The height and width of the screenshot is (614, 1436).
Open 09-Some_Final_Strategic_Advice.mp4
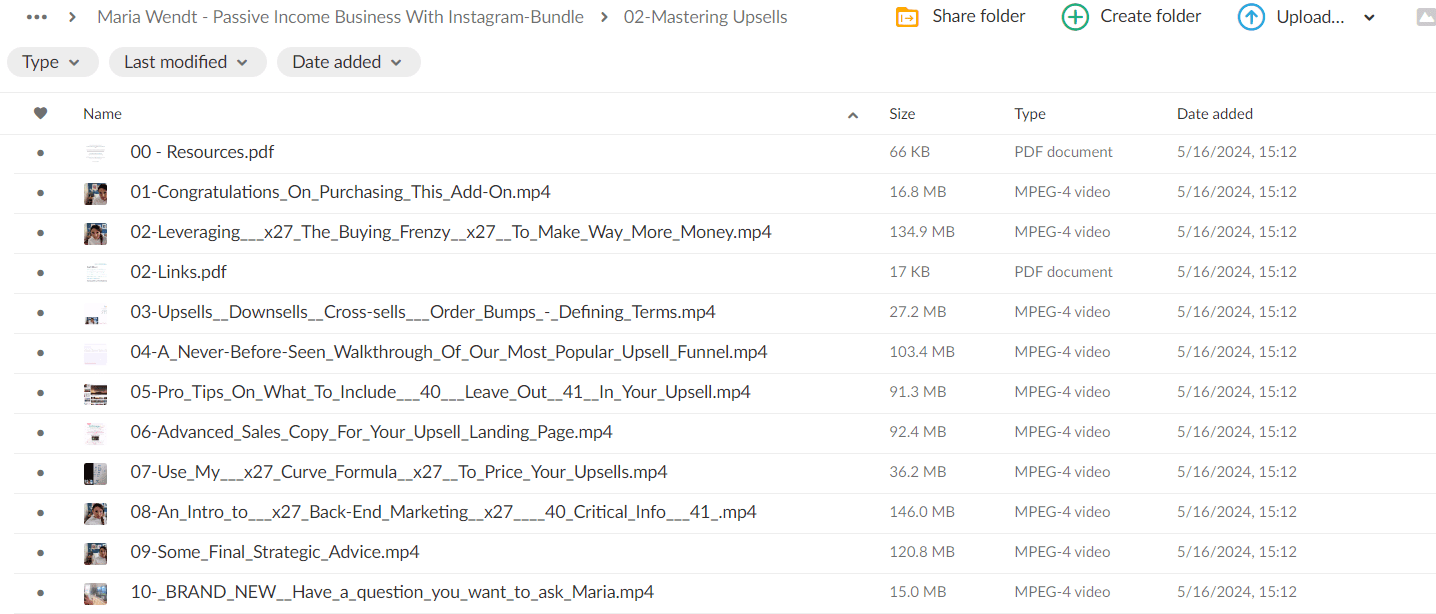click(275, 552)
